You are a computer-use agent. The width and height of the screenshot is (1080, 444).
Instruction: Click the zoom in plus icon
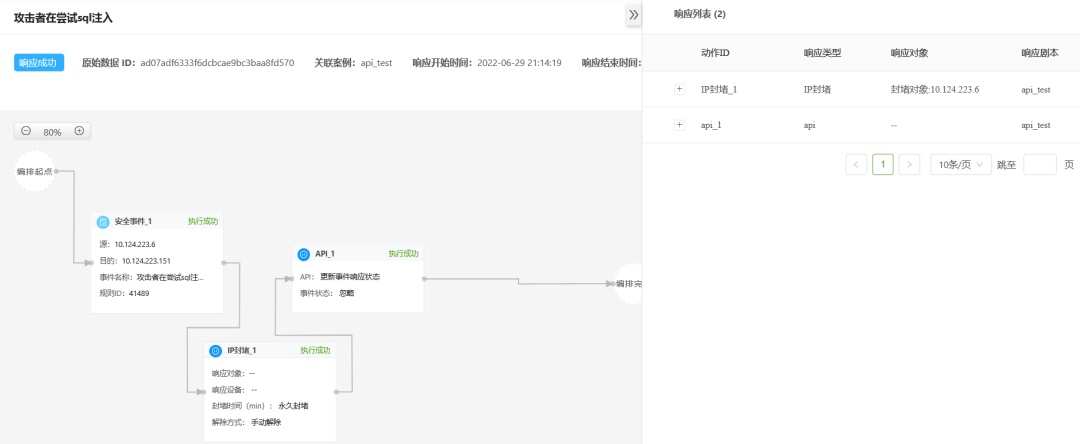79,131
